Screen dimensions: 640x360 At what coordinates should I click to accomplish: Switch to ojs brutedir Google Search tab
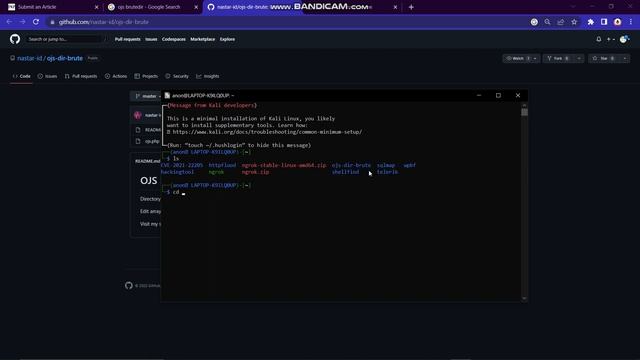pyautogui.click(x=152, y=7)
